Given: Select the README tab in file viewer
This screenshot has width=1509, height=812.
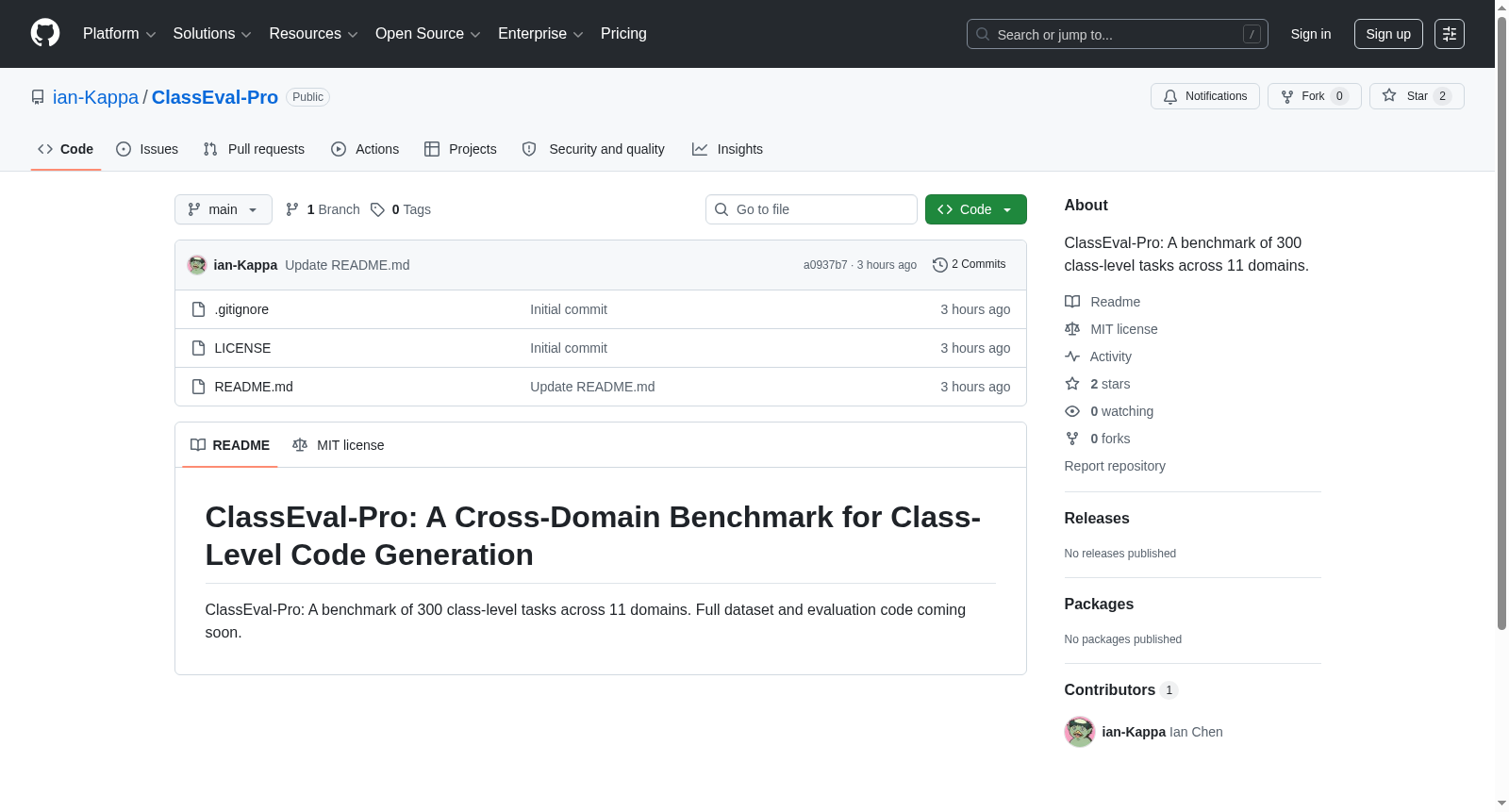Looking at the screenshot, I should (230, 445).
